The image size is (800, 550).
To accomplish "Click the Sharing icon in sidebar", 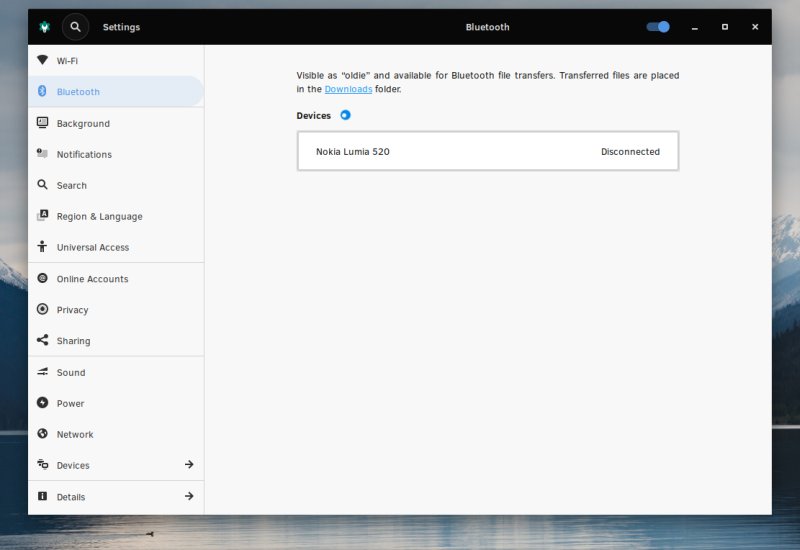I will tap(42, 340).
